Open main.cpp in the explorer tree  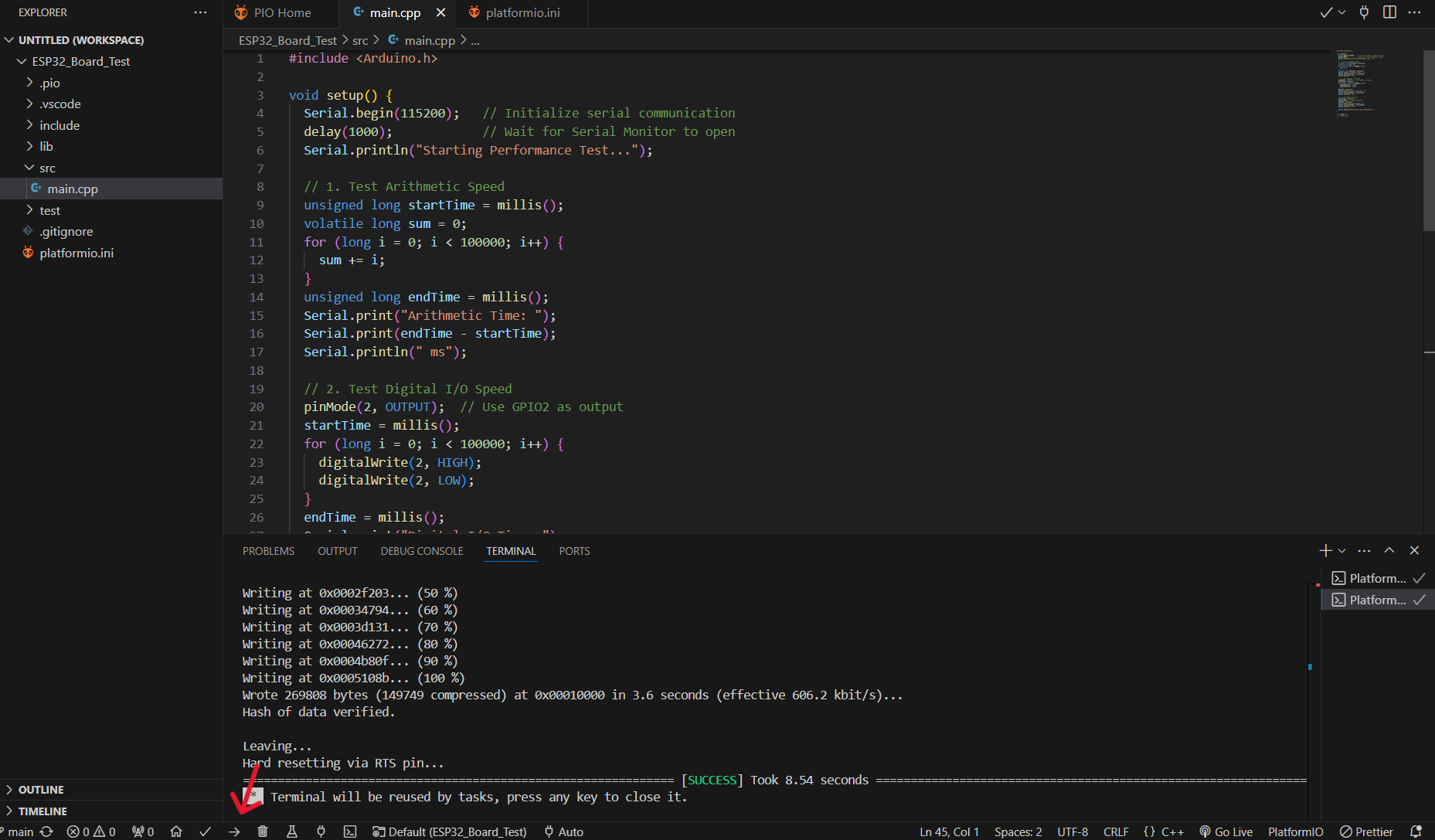[111, 189]
